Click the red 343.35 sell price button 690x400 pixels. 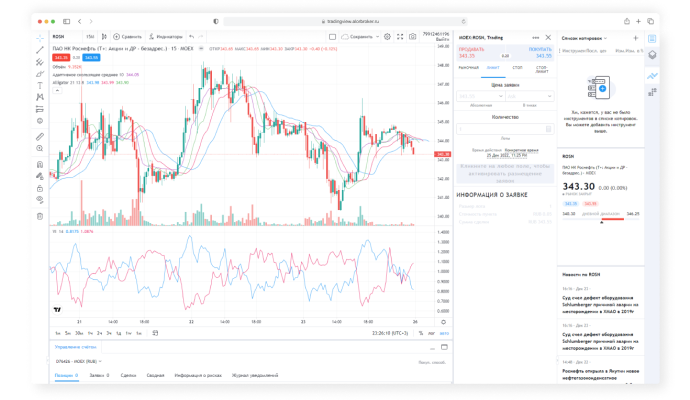[x=61, y=57]
